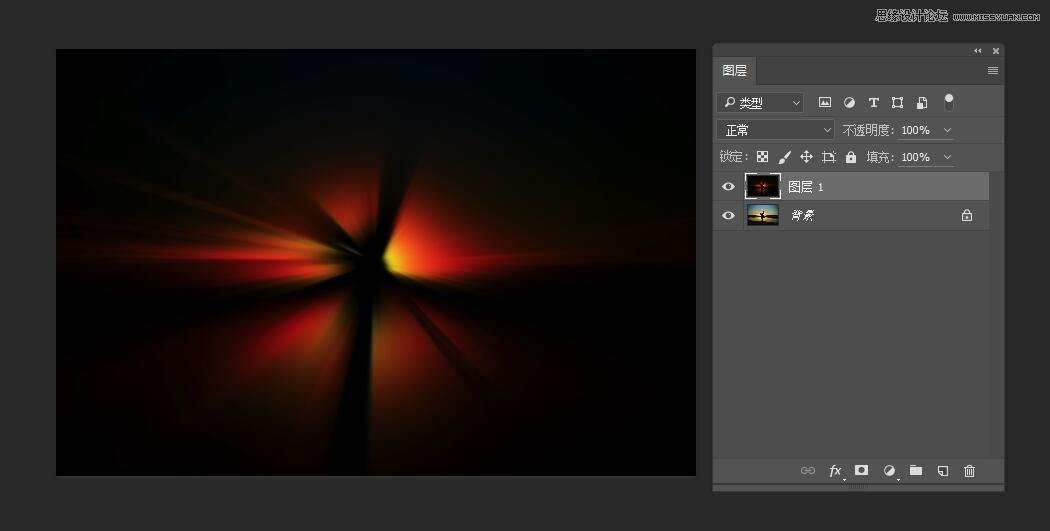This screenshot has width=1050, height=531.
Task: Click the fx layer style icon
Action: [x=835, y=471]
